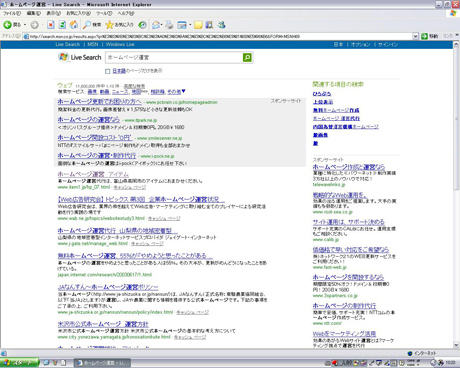Click the scrollbar down arrow

[456, 345]
